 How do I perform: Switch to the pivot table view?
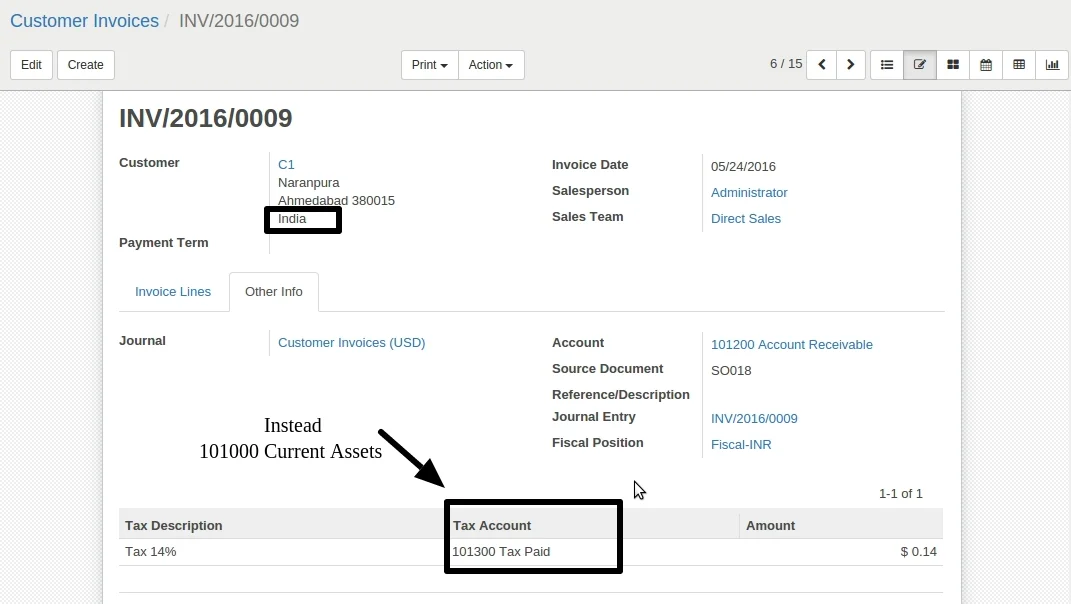(1018, 64)
